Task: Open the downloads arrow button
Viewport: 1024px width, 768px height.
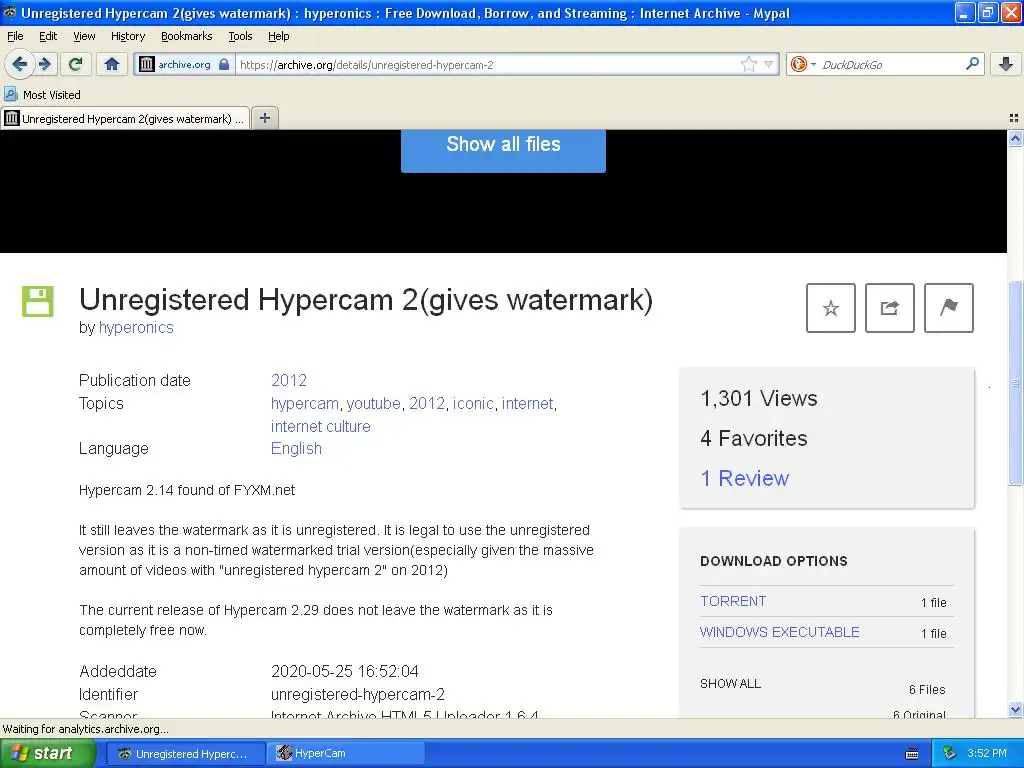Action: 1005,64
